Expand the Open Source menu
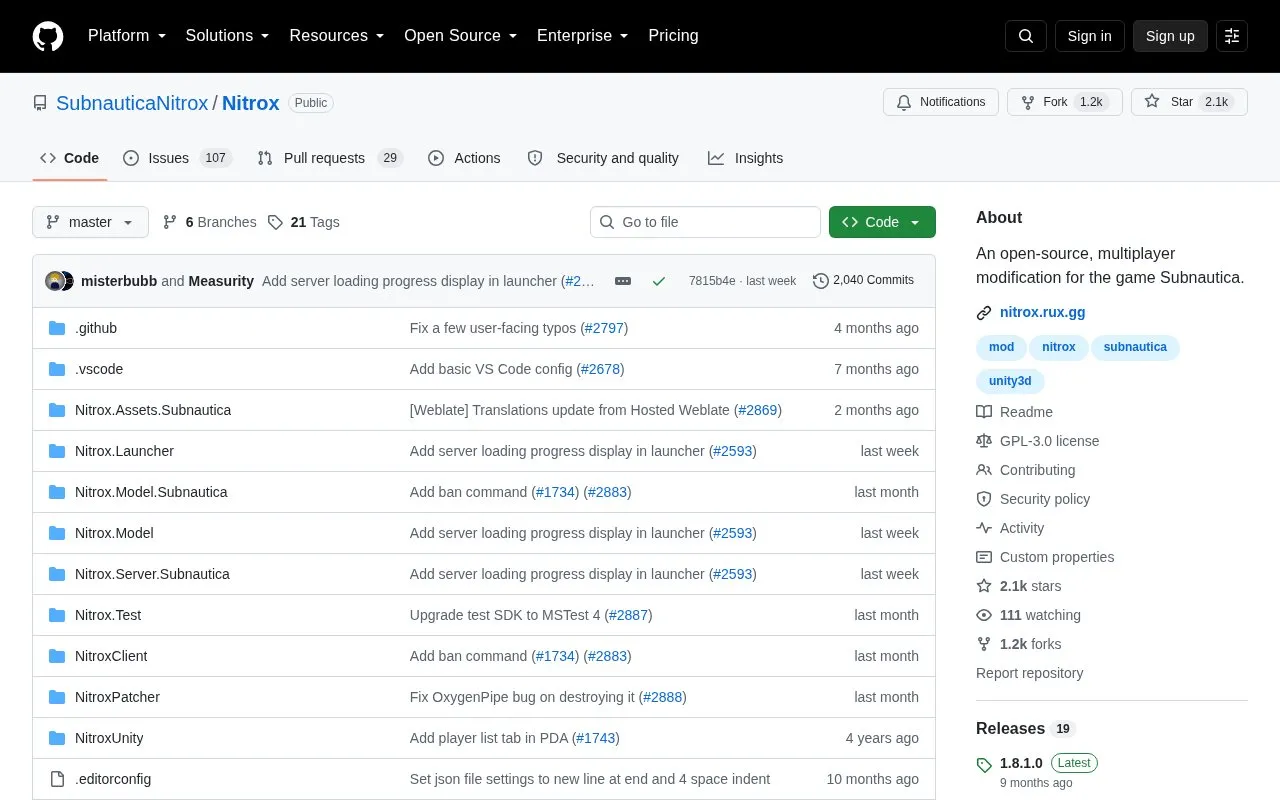Image resolution: width=1280 pixels, height=800 pixels. click(461, 36)
